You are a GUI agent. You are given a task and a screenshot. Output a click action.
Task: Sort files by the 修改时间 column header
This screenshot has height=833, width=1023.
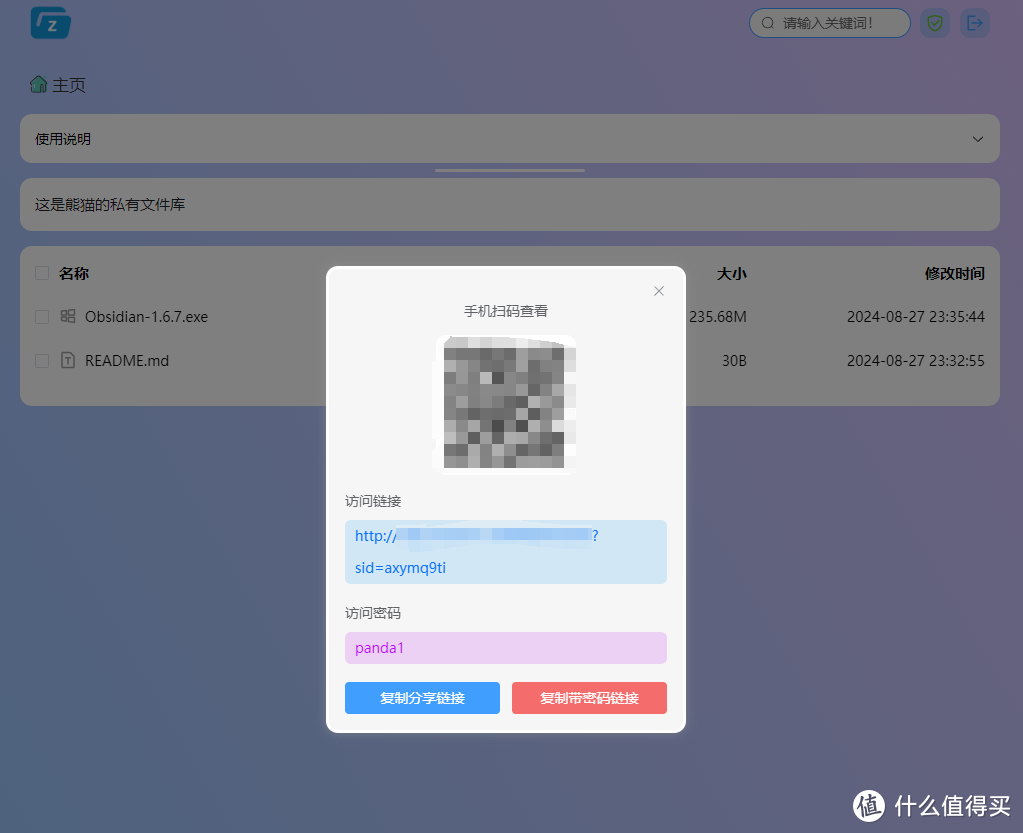pos(955,273)
